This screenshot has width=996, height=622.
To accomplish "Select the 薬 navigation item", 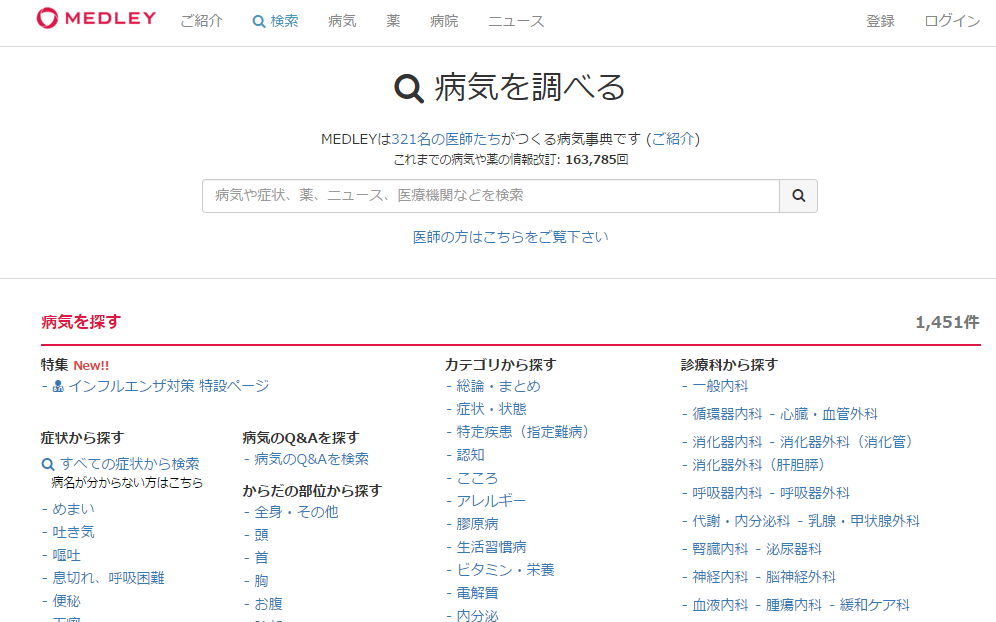I will (x=393, y=21).
